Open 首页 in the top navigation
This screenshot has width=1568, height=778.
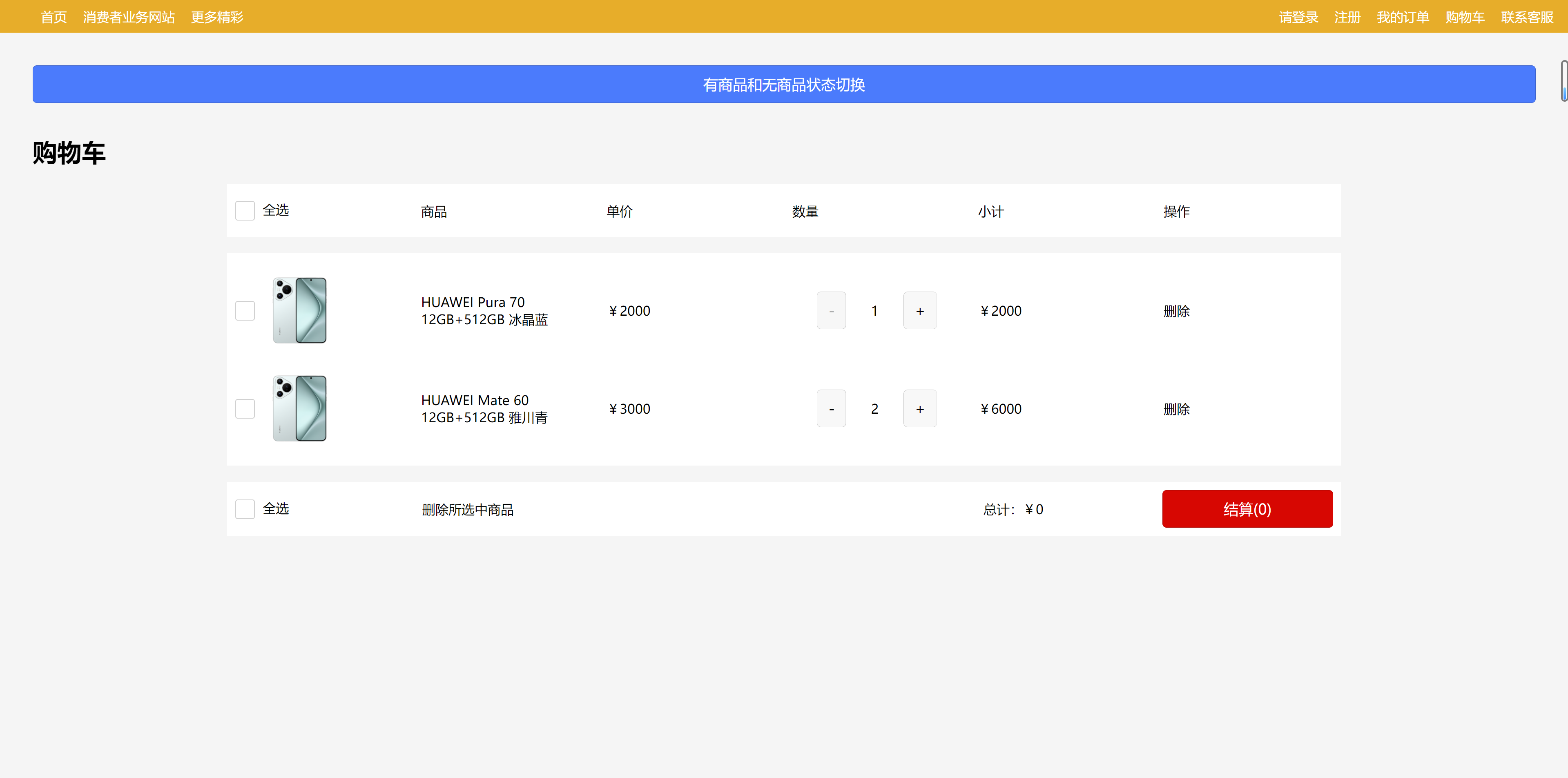pyautogui.click(x=54, y=17)
